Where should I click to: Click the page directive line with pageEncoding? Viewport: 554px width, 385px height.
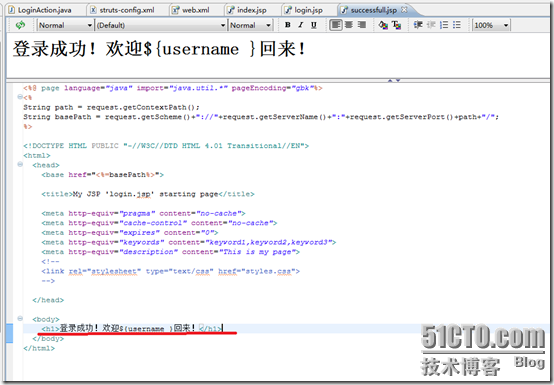(173, 88)
